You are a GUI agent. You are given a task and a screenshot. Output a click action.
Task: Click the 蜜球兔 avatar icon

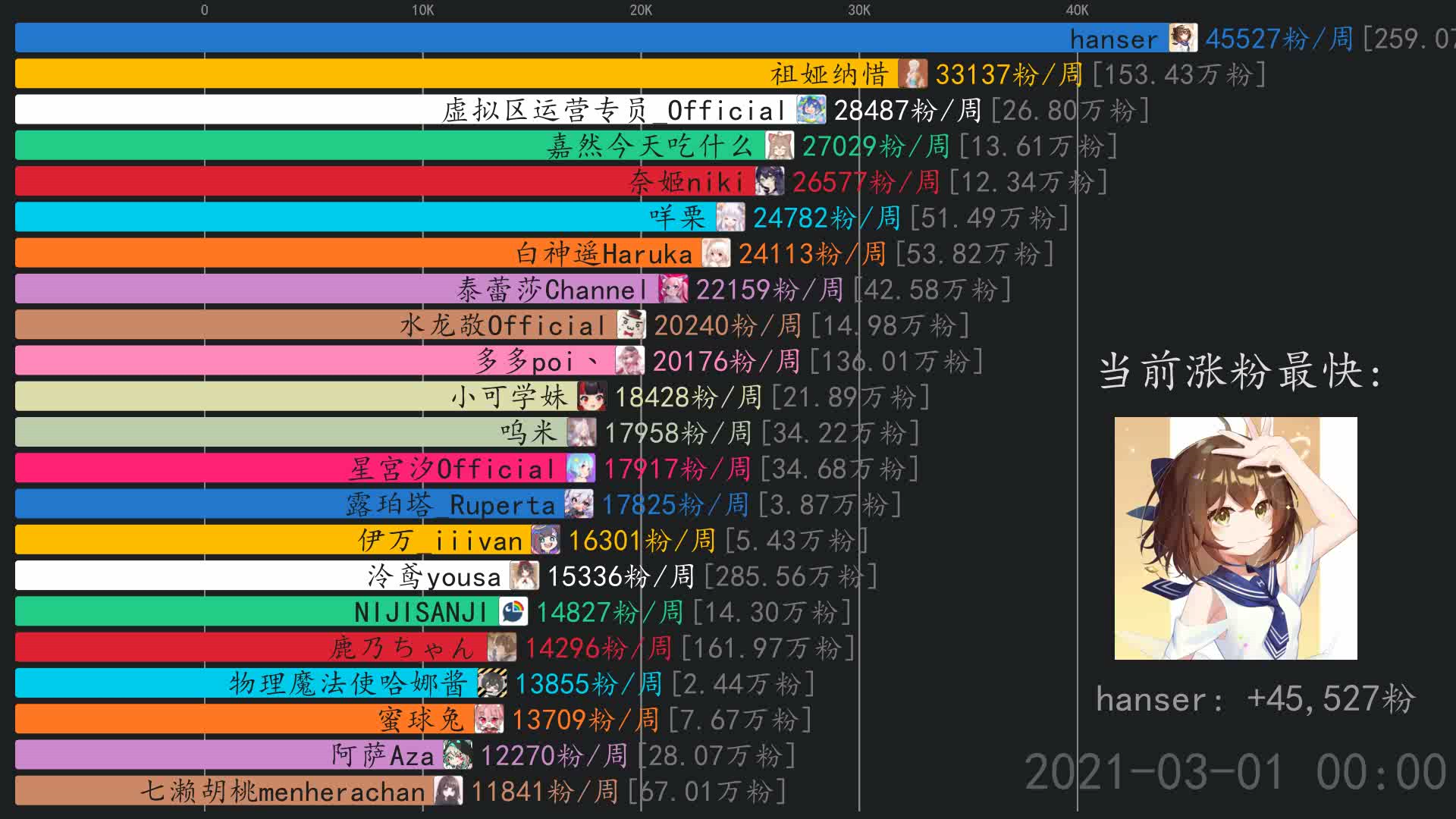click(489, 719)
